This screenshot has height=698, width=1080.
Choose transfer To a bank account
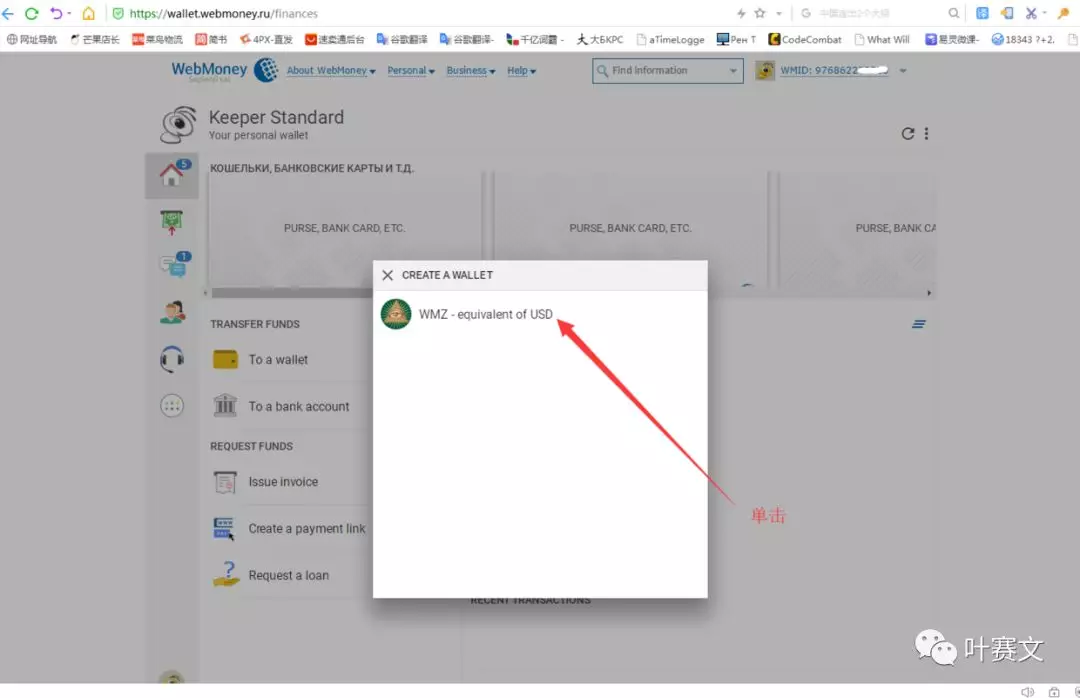point(299,407)
